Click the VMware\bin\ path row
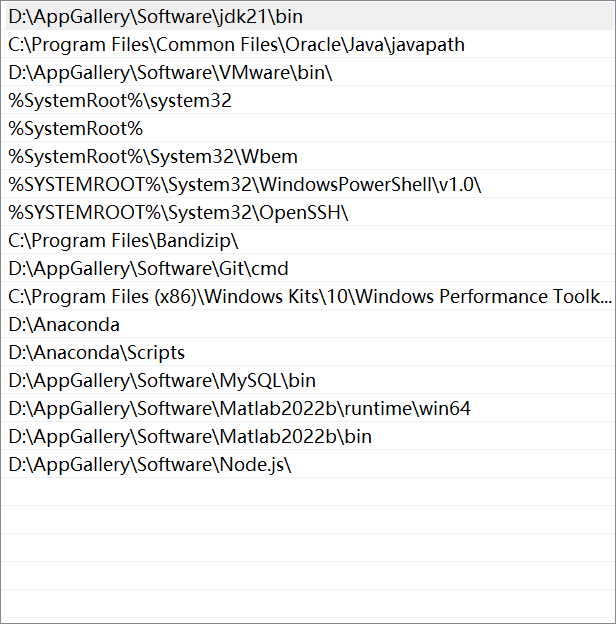The width and height of the screenshot is (616, 624). coord(308,72)
